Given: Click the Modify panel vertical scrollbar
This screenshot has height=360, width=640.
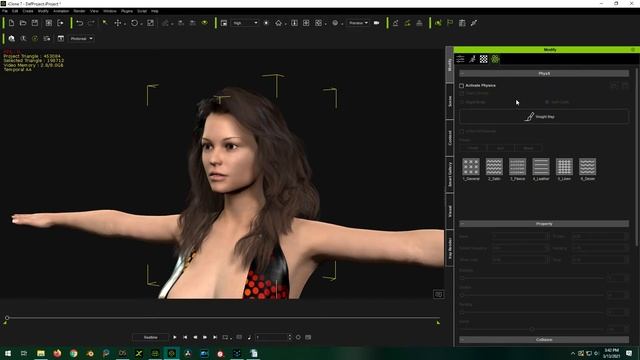Looking at the screenshot, I should [636, 157].
